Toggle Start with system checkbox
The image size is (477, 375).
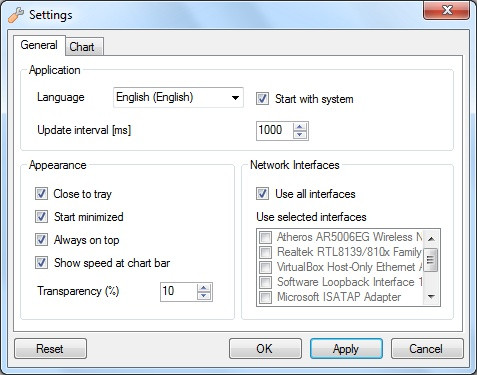[x=263, y=99]
